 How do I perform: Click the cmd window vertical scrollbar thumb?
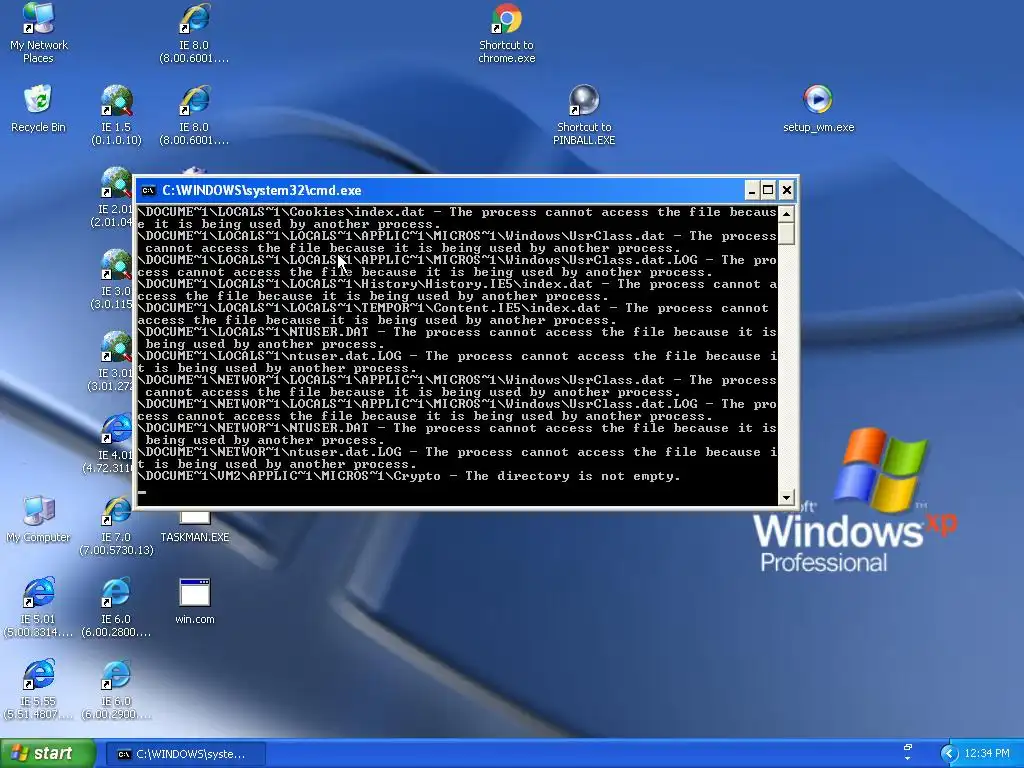click(786, 233)
